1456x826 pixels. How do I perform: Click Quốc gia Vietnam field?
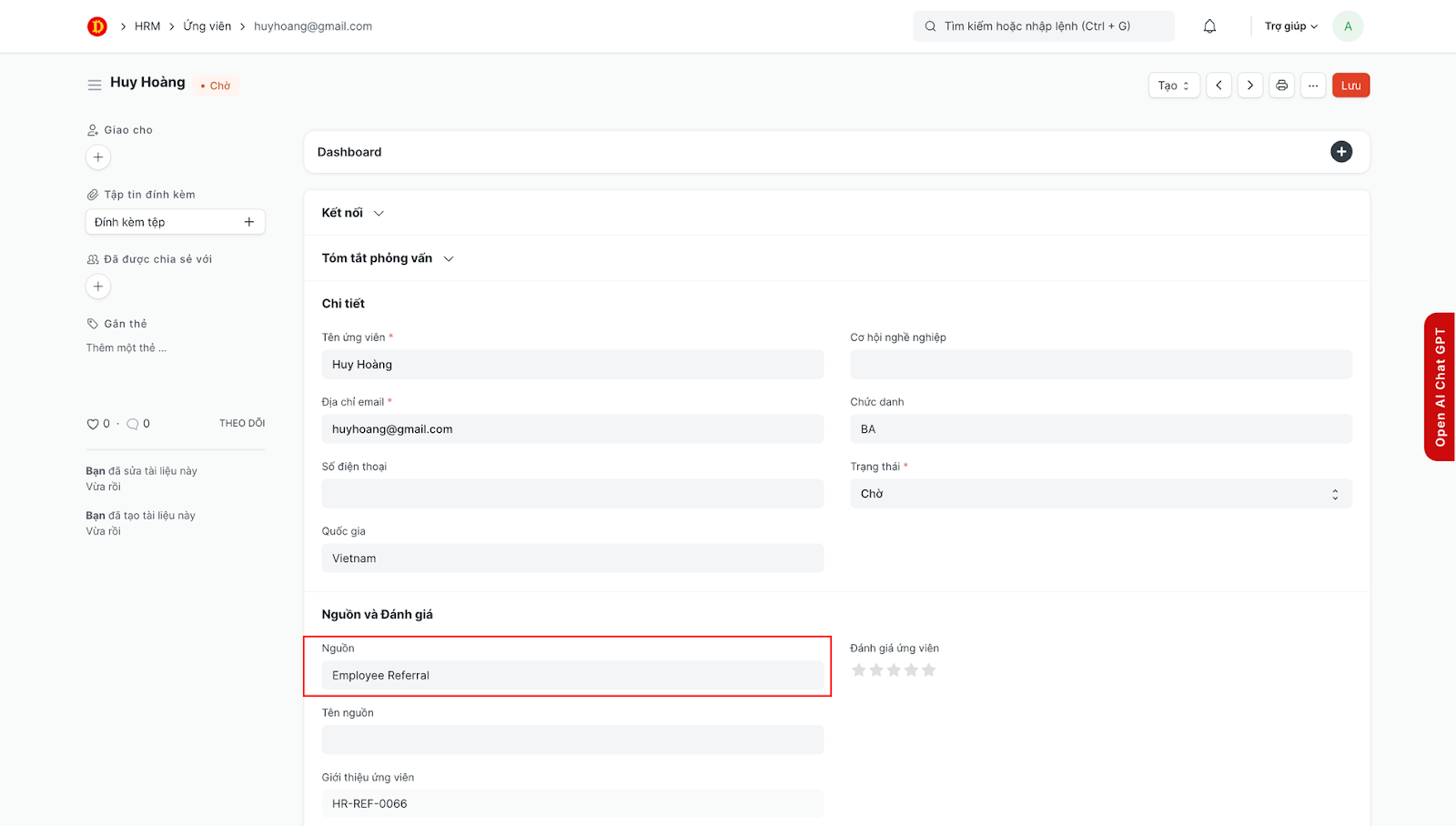coord(572,559)
